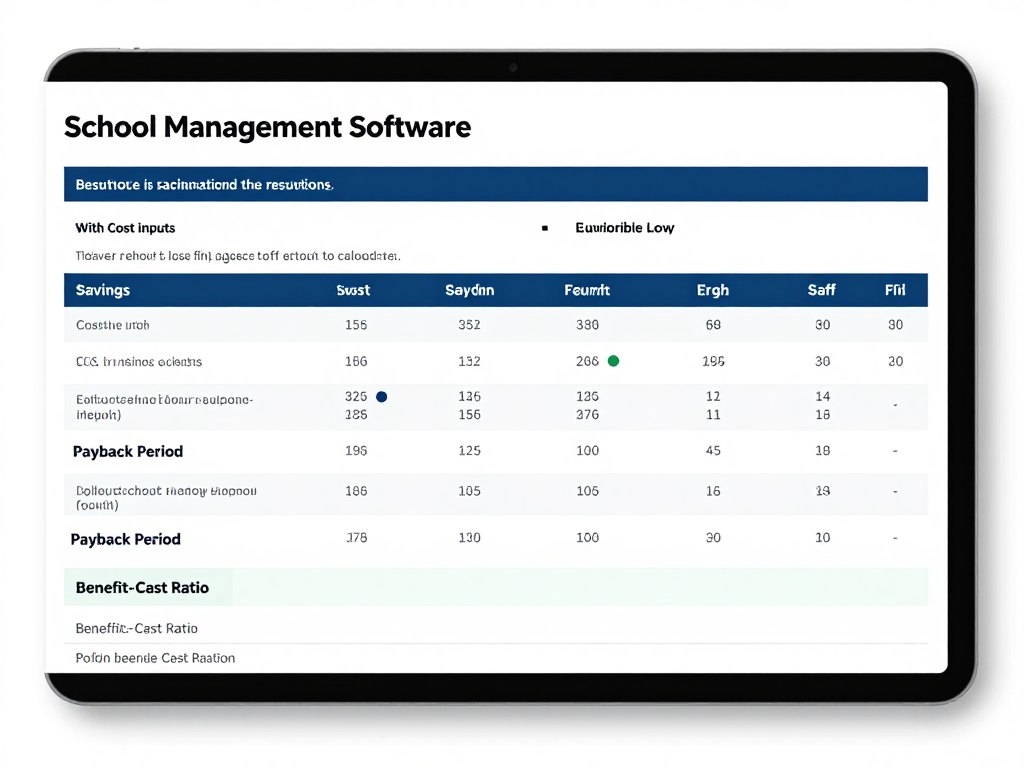Click the Saff column header
The height and width of the screenshot is (768, 1024).
(x=822, y=290)
